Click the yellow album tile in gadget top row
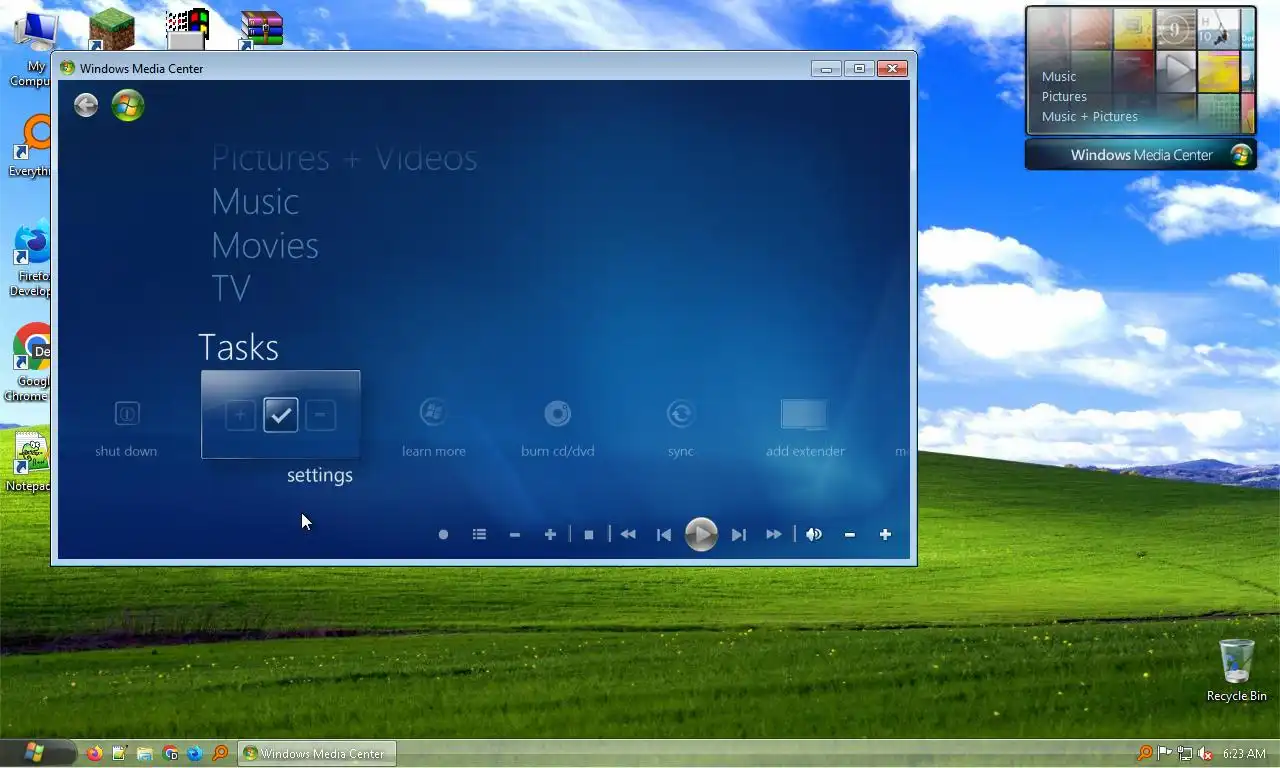The image size is (1280, 768). [x=1134, y=29]
